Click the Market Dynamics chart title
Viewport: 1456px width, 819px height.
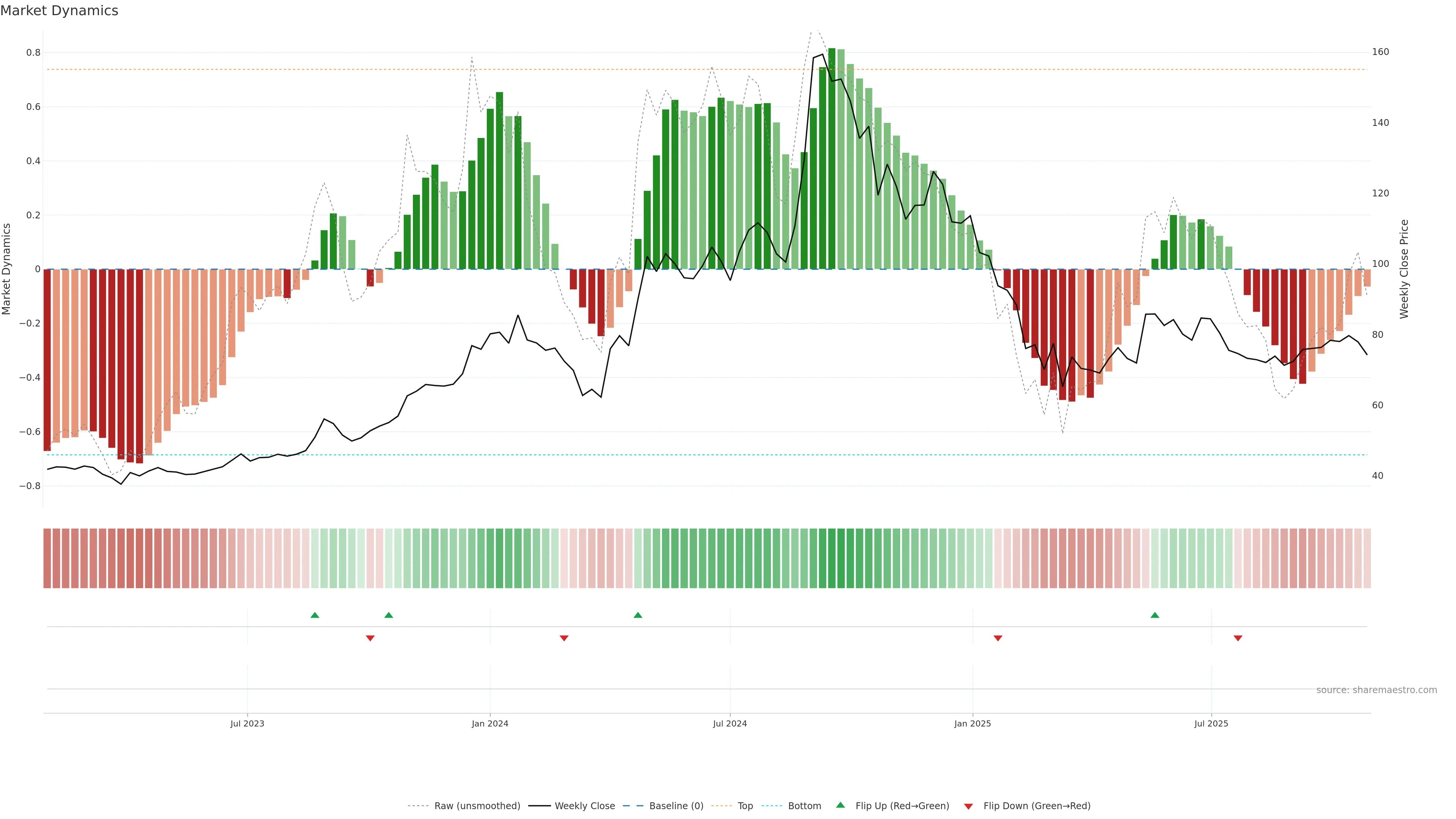(60, 11)
